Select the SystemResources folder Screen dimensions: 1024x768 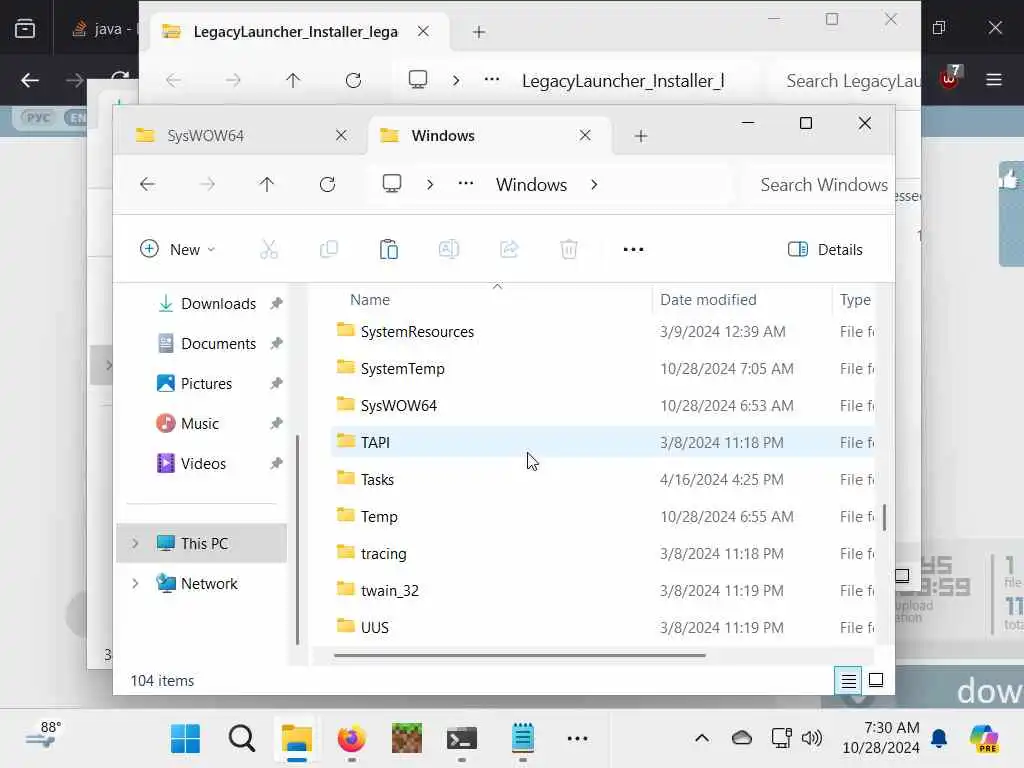(x=602, y=332)
